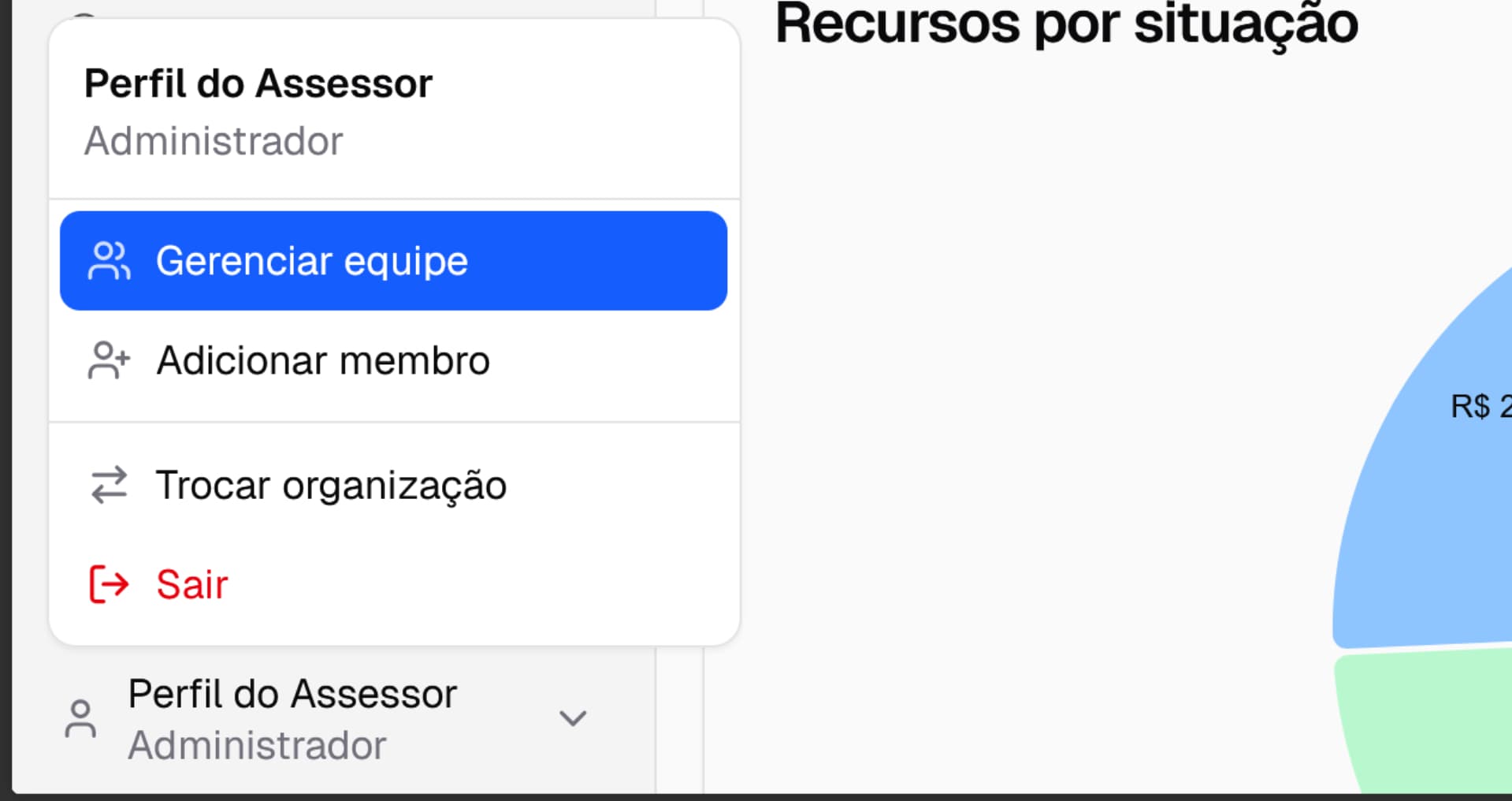
Task: Click the user profile icon next to Perfil do Assessor
Action: coord(81,718)
